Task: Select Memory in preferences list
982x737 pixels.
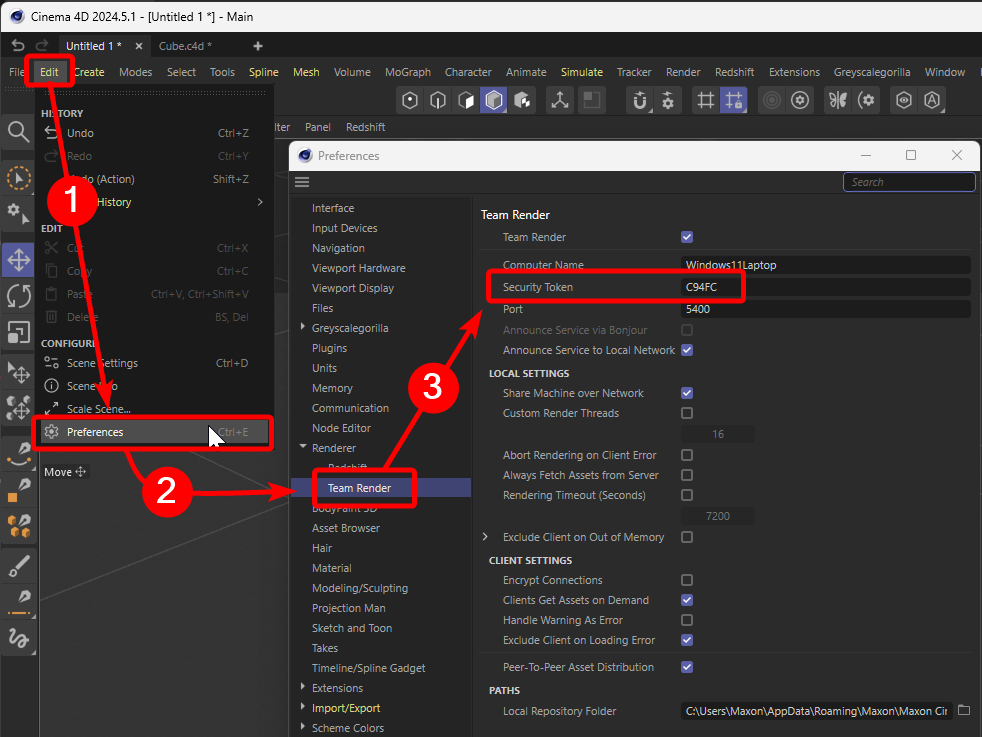Action: (332, 388)
